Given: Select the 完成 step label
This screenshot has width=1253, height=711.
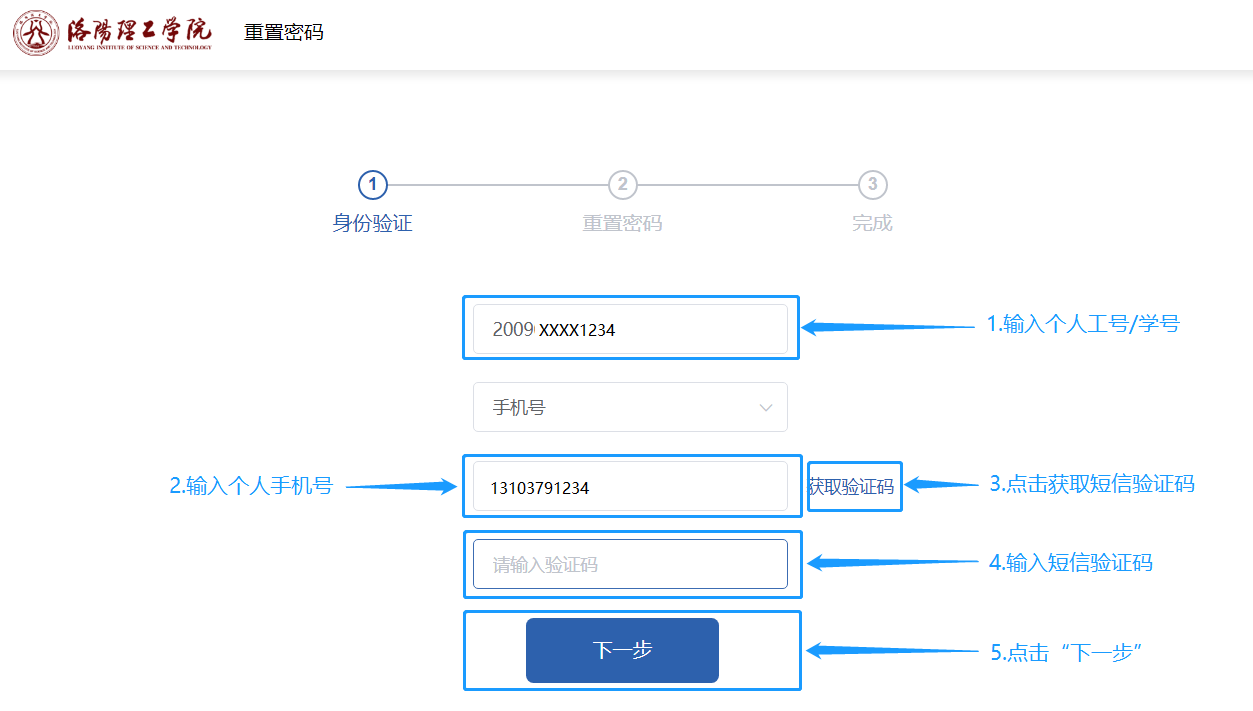Looking at the screenshot, I should (872, 223).
